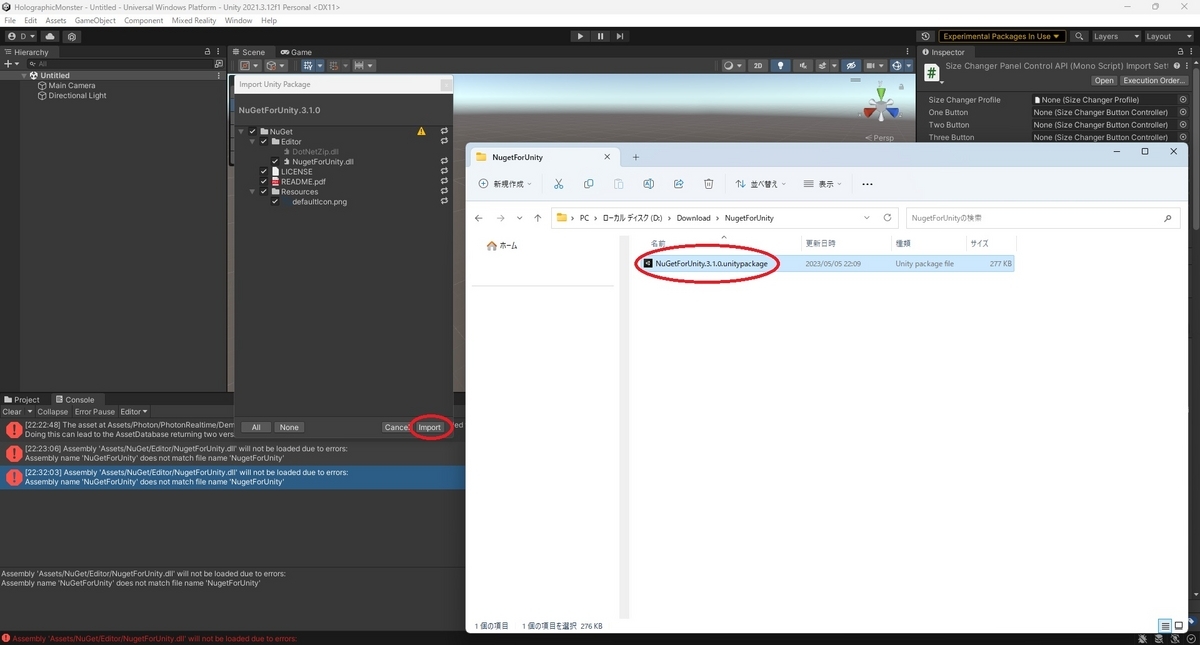Click the lock icon on Hierarchy panel
This screenshot has height=645, width=1200.
(207, 52)
